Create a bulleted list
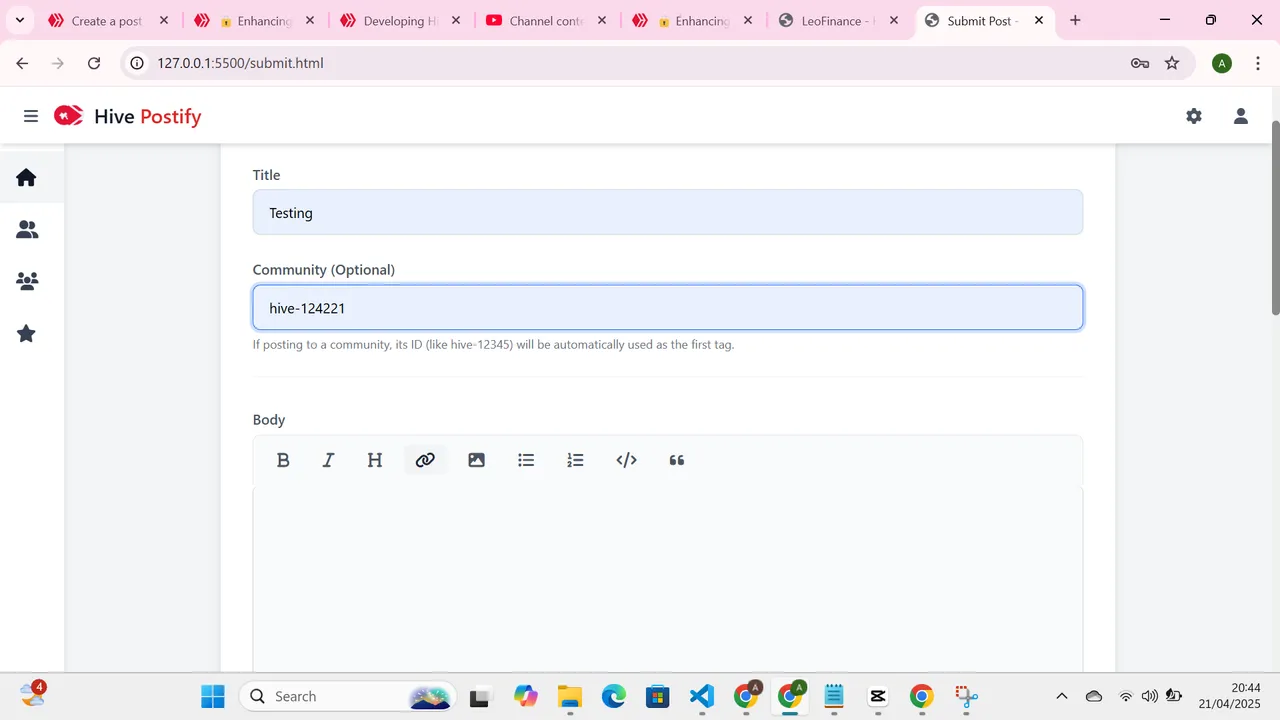Image resolution: width=1280 pixels, height=720 pixels. click(526, 460)
